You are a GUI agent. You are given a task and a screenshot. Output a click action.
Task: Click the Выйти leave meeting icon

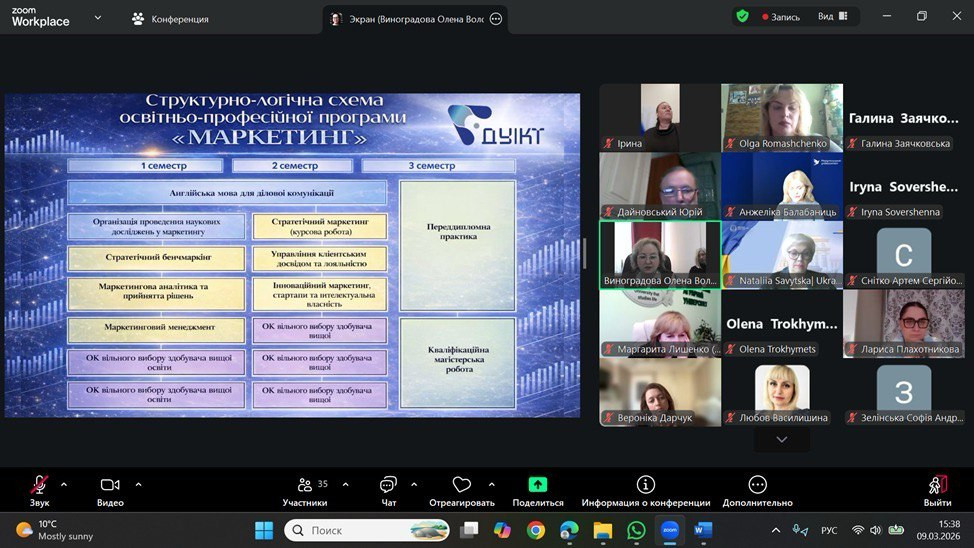coord(937,485)
